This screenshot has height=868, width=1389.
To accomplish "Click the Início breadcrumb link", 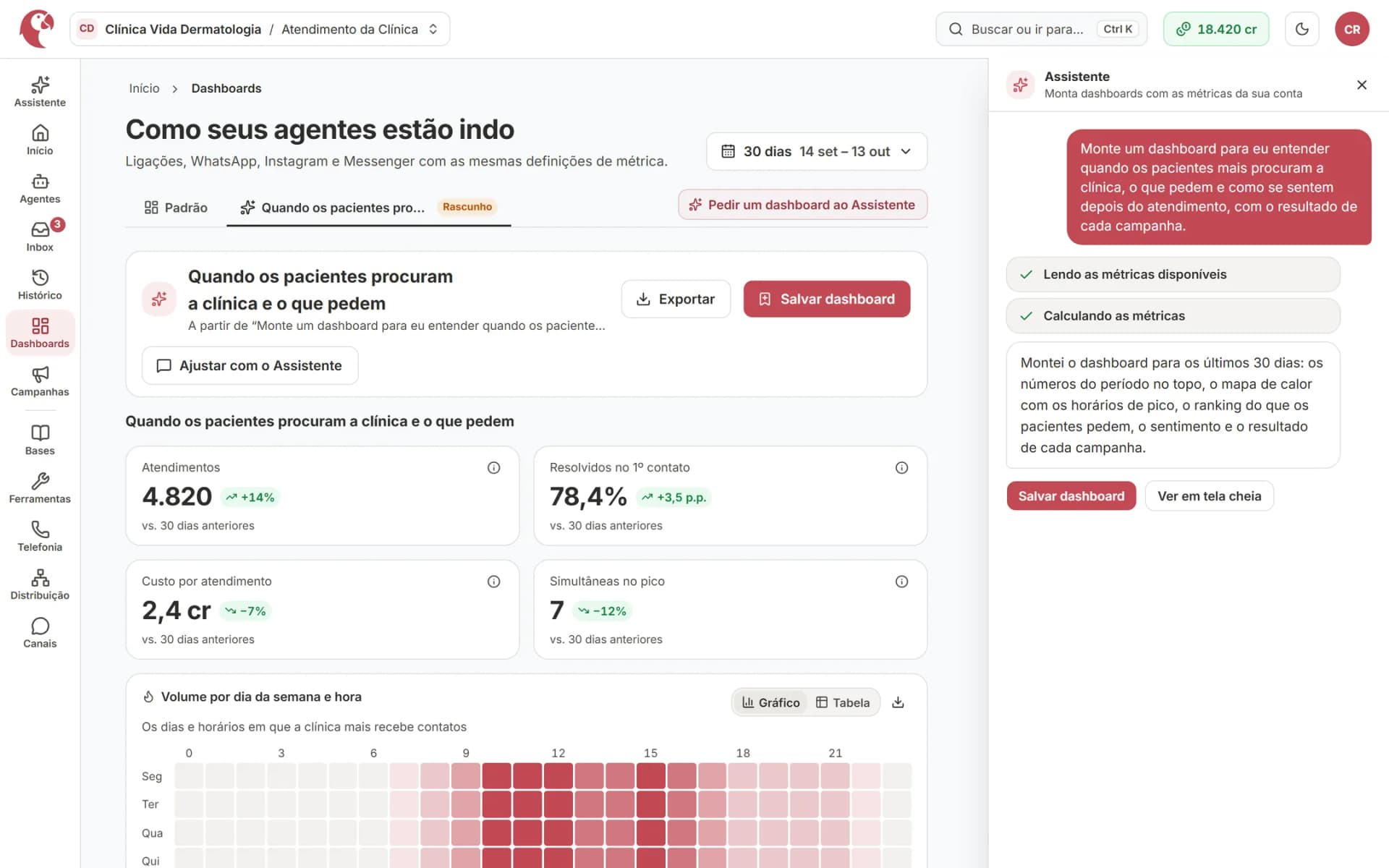I will 144,88.
